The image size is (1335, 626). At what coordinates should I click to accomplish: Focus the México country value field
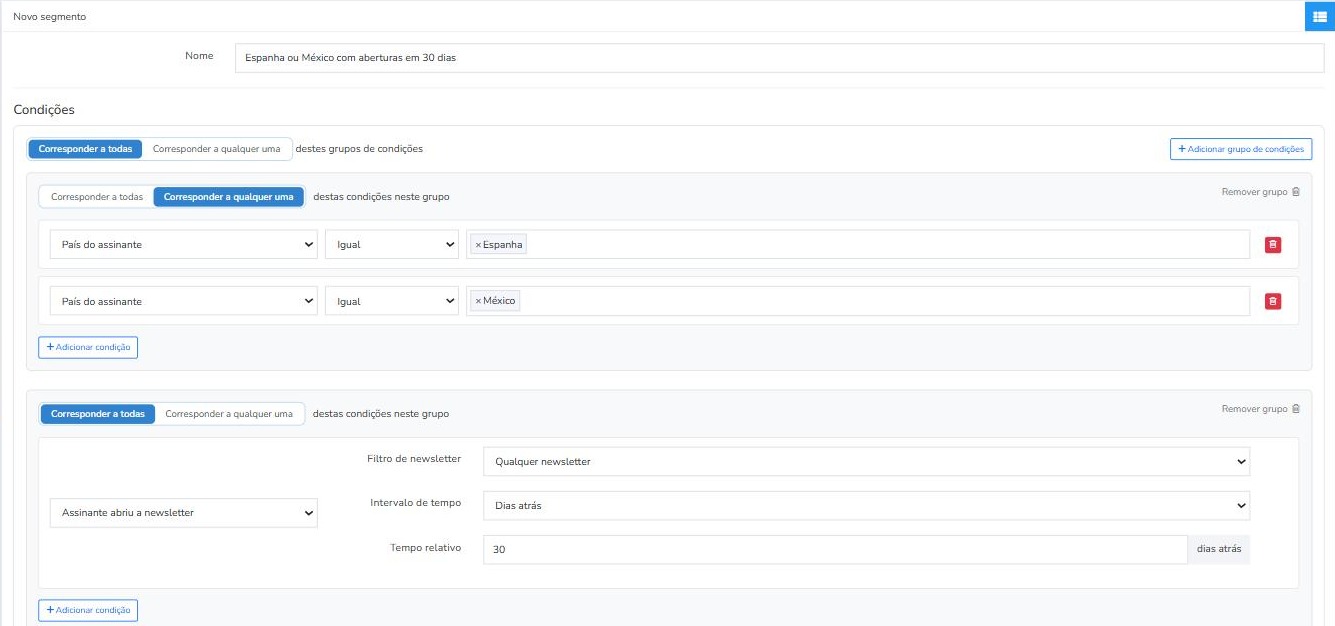pyautogui.click(x=858, y=302)
